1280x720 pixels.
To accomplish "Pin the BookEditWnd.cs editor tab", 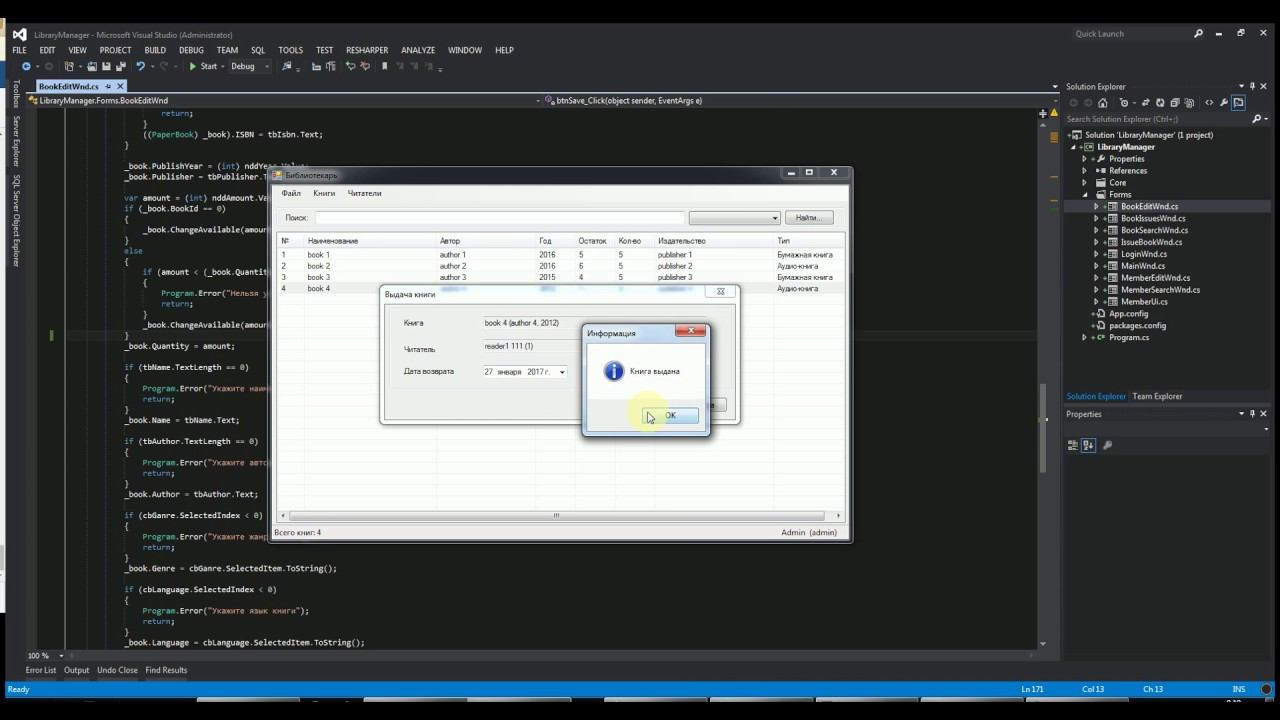I will pos(107,87).
